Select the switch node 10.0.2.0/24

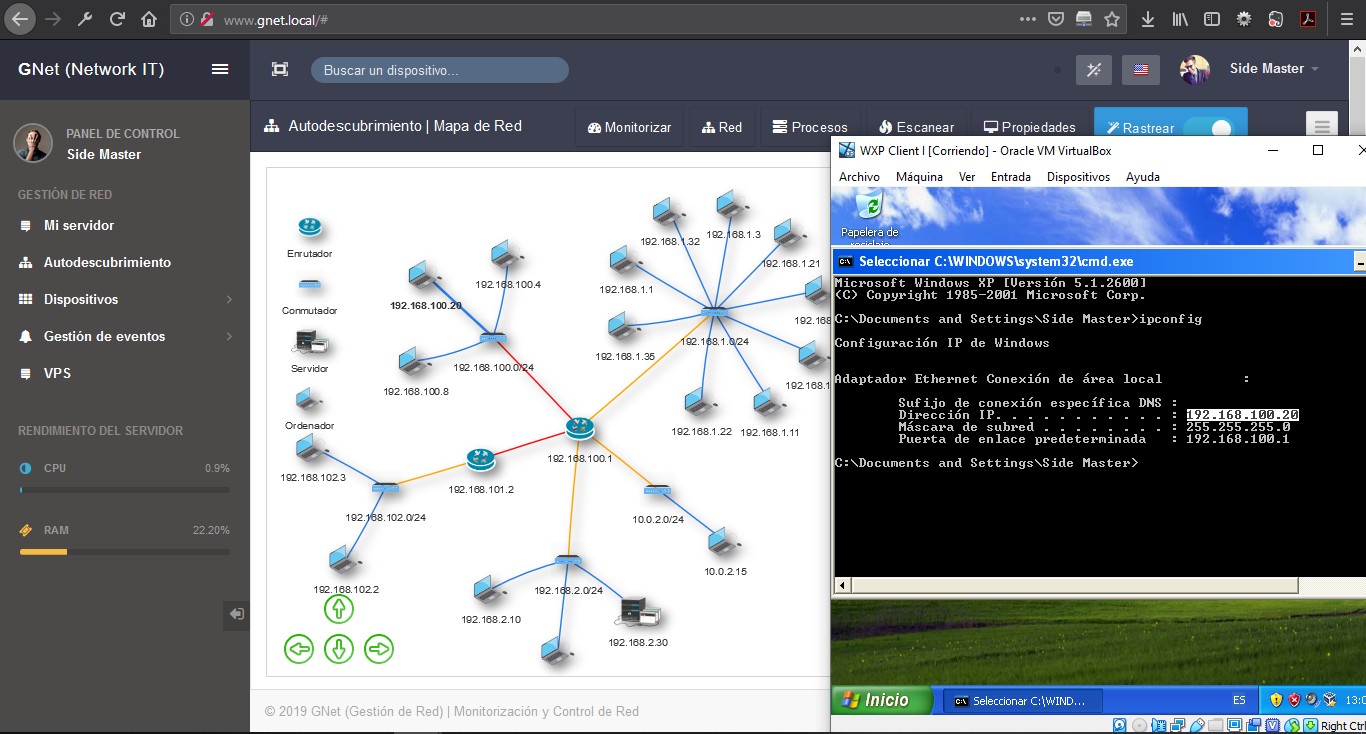(x=657, y=491)
